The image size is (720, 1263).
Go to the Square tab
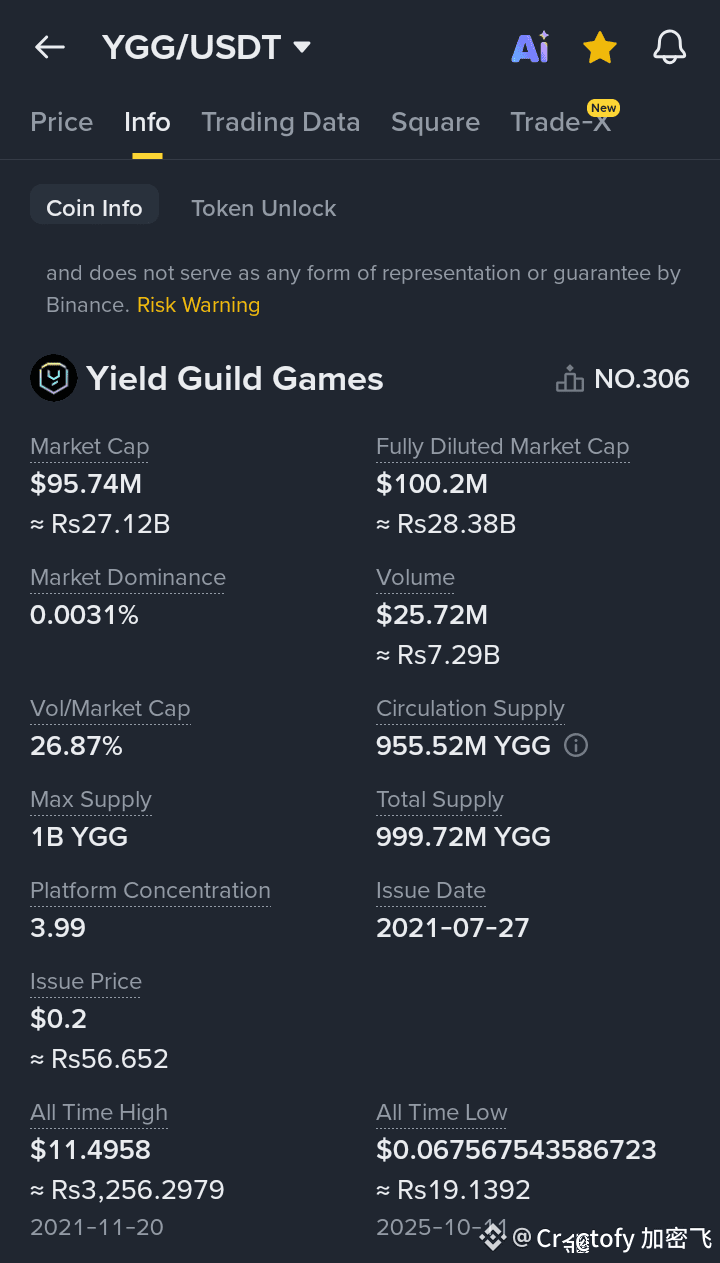point(435,122)
